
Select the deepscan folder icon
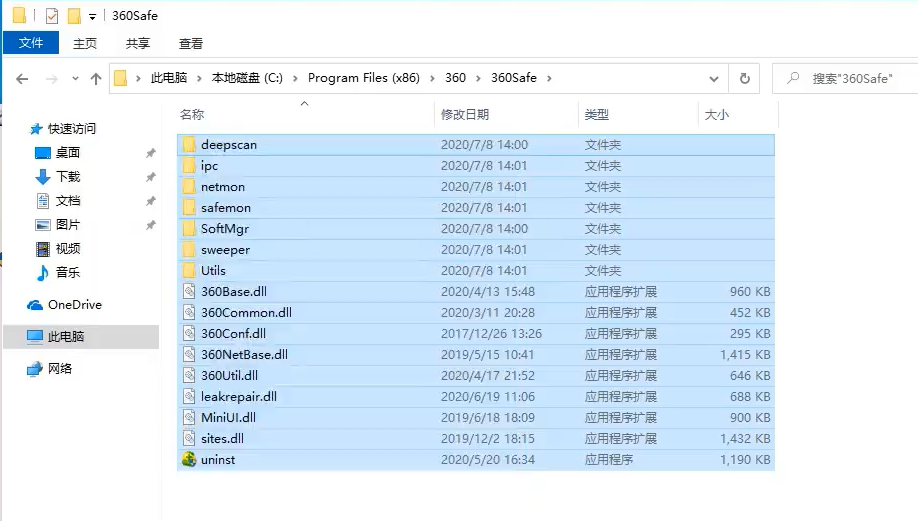pyautogui.click(x=189, y=145)
